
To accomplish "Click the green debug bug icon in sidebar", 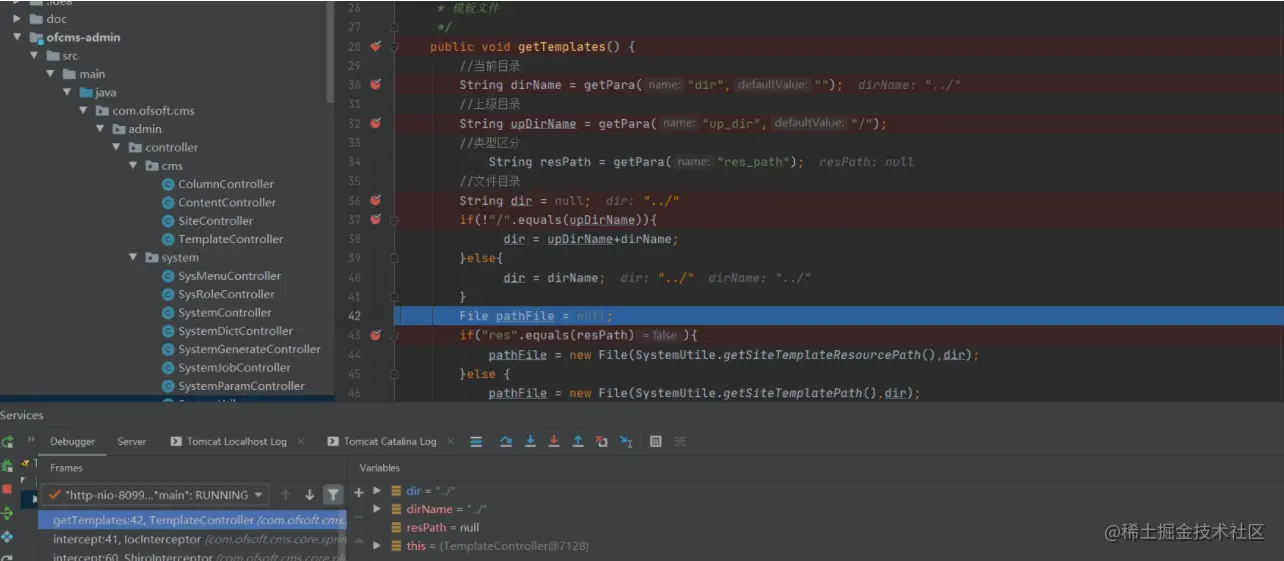I will click(x=7, y=465).
